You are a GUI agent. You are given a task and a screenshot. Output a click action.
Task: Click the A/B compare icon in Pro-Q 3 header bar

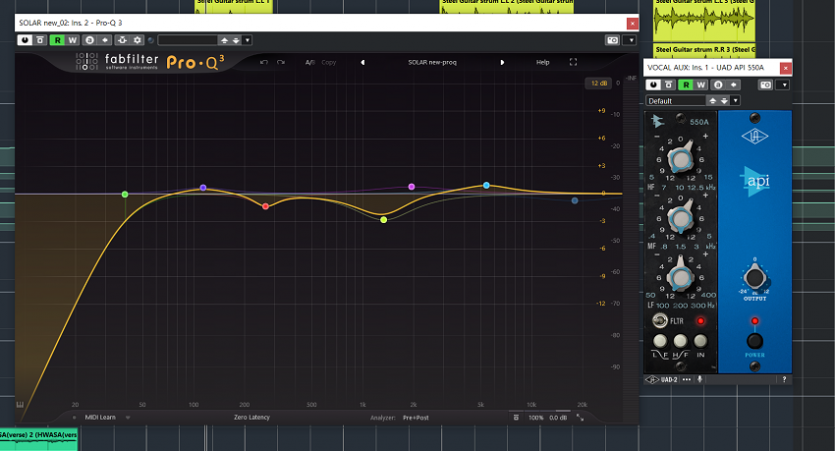point(89,40)
